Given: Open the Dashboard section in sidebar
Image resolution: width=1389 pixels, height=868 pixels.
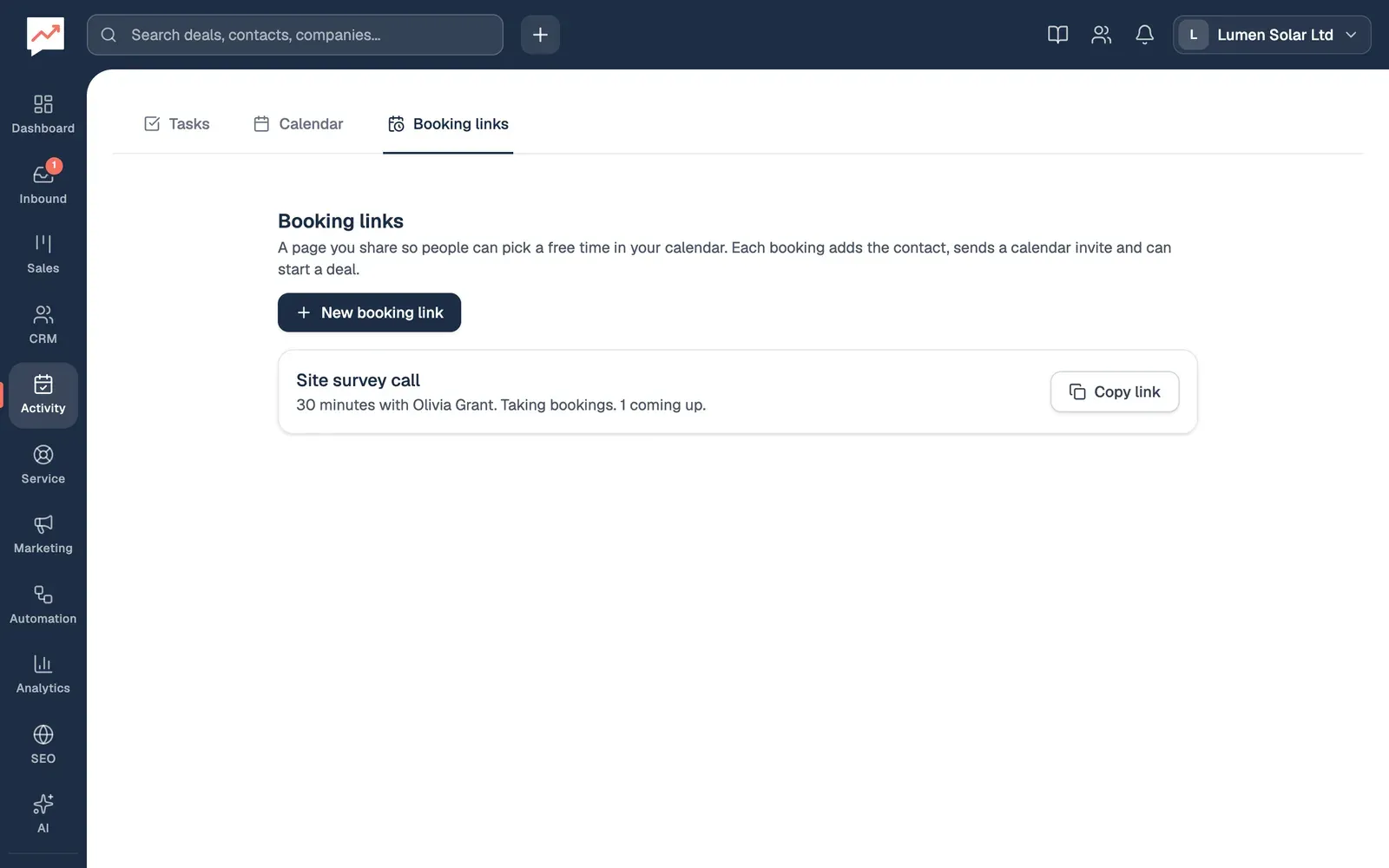Looking at the screenshot, I should pos(43,115).
